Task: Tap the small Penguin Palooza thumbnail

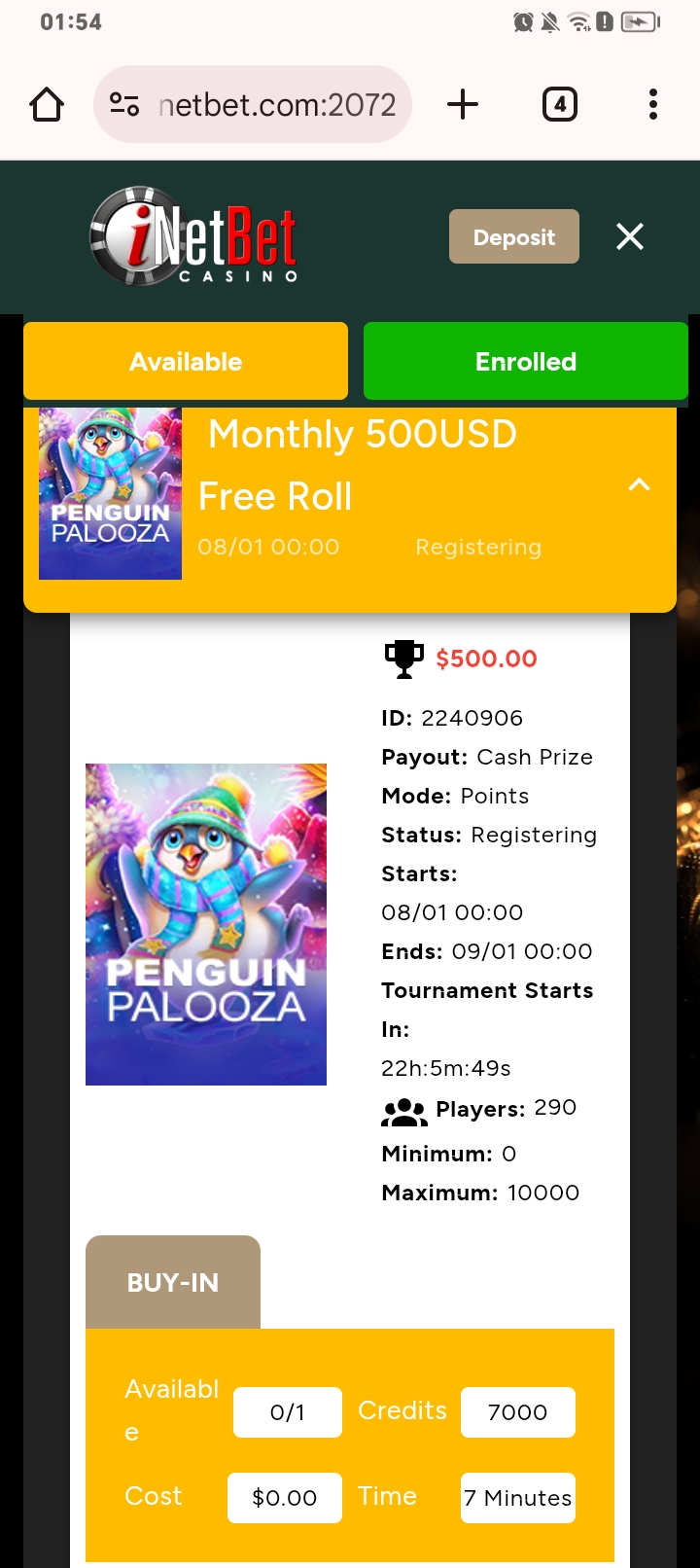Action: tap(110, 494)
